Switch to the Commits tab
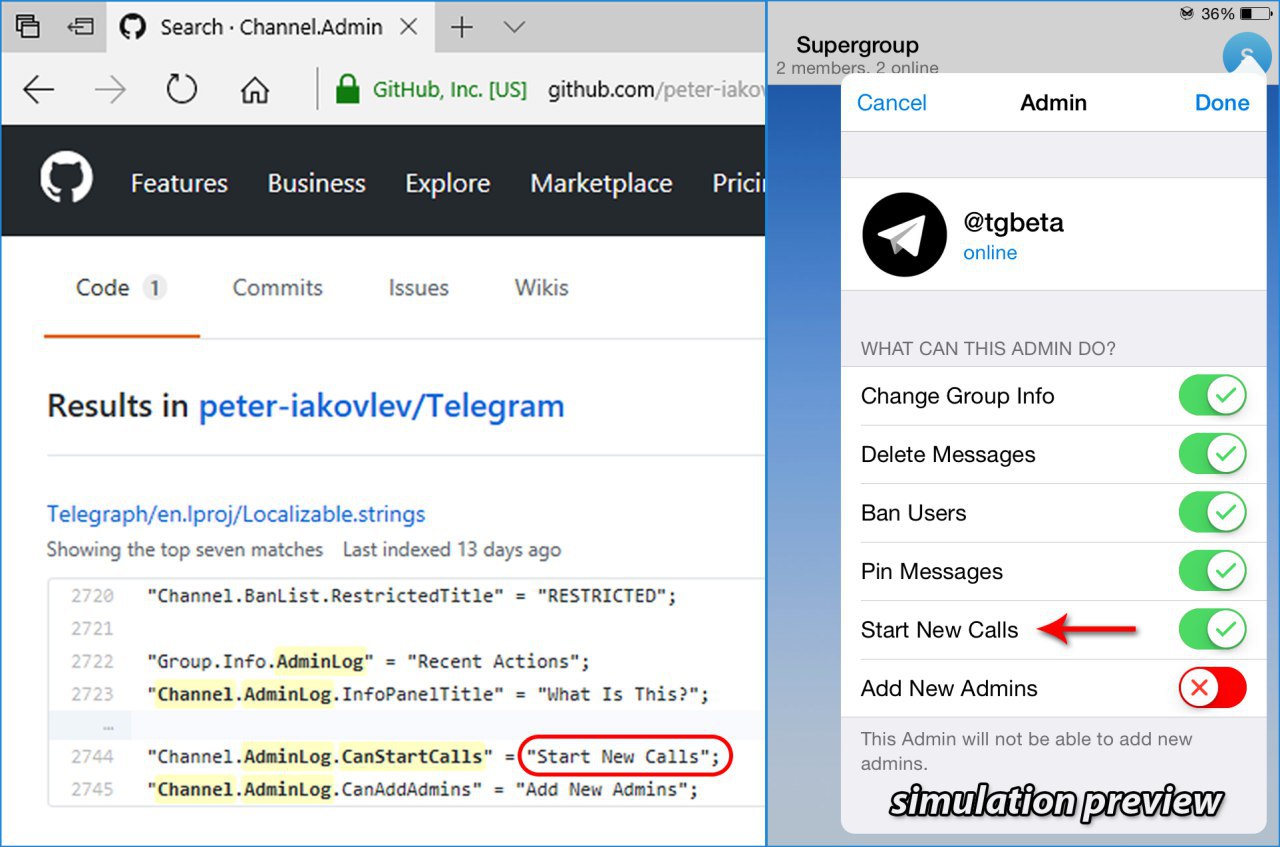The height and width of the screenshot is (847, 1280). coord(277,288)
